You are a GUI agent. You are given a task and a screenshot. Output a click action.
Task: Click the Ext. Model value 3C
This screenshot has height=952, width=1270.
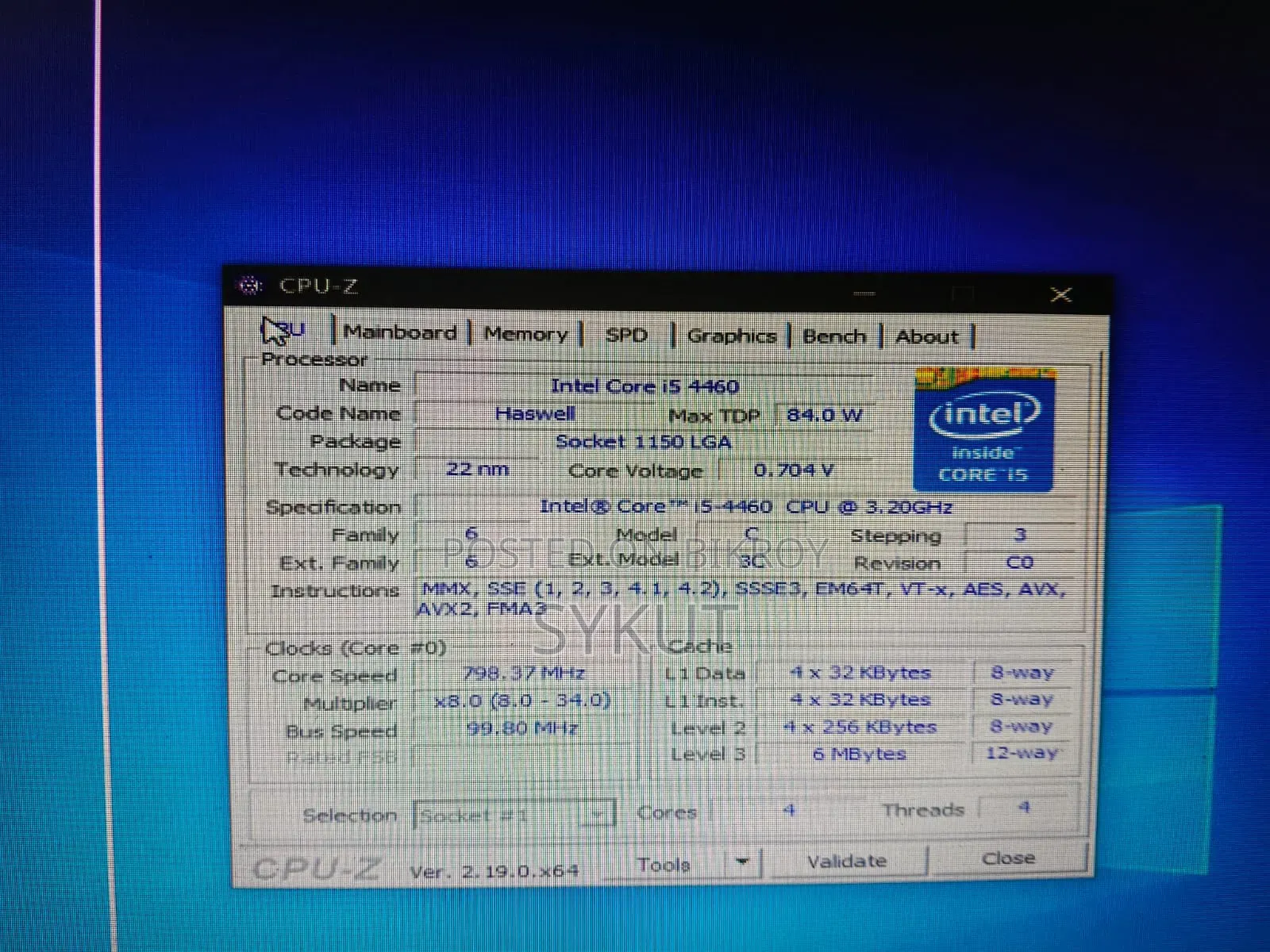pos(752,561)
